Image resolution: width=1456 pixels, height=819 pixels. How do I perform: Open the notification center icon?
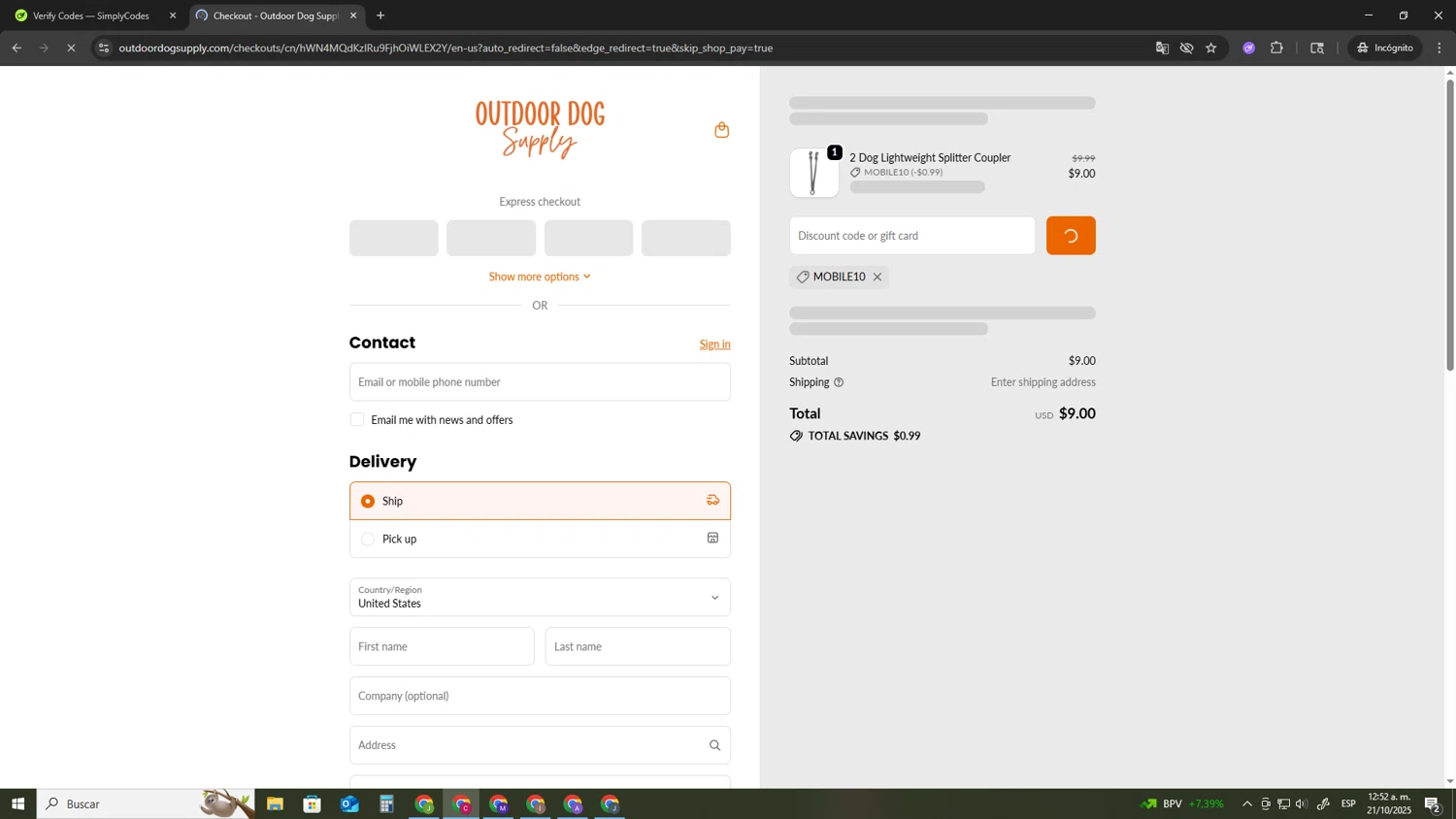pyautogui.click(x=1433, y=803)
